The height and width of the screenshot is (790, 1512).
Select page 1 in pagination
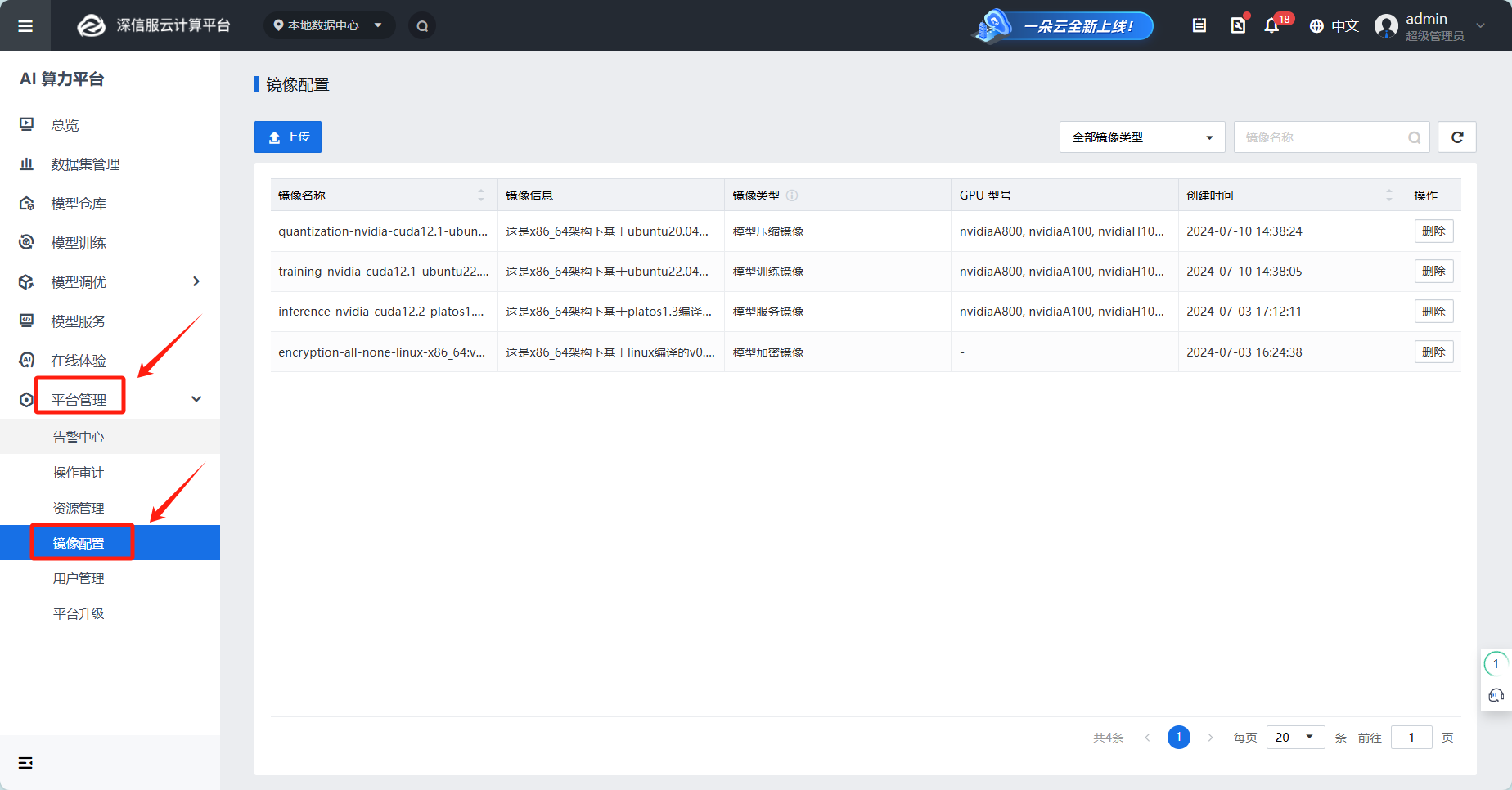click(1179, 737)
